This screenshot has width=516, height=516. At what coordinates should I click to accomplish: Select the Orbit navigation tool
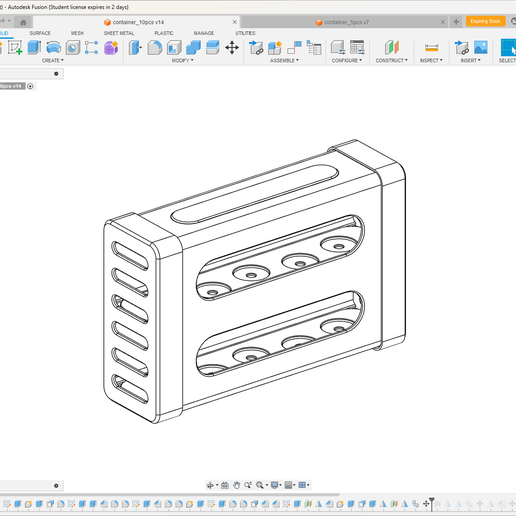210,485
